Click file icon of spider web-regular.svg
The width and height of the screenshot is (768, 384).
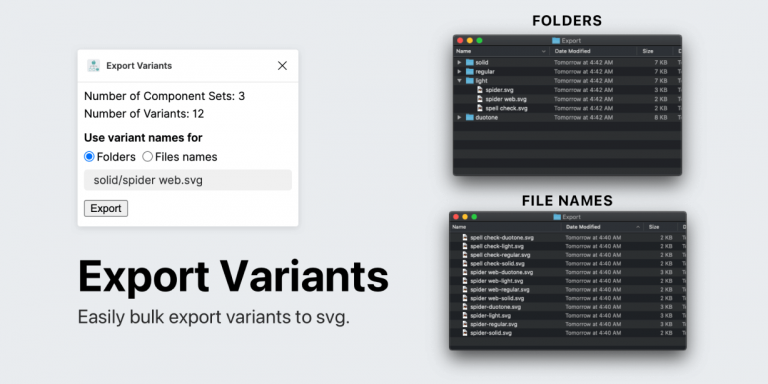tap(465, 289)
